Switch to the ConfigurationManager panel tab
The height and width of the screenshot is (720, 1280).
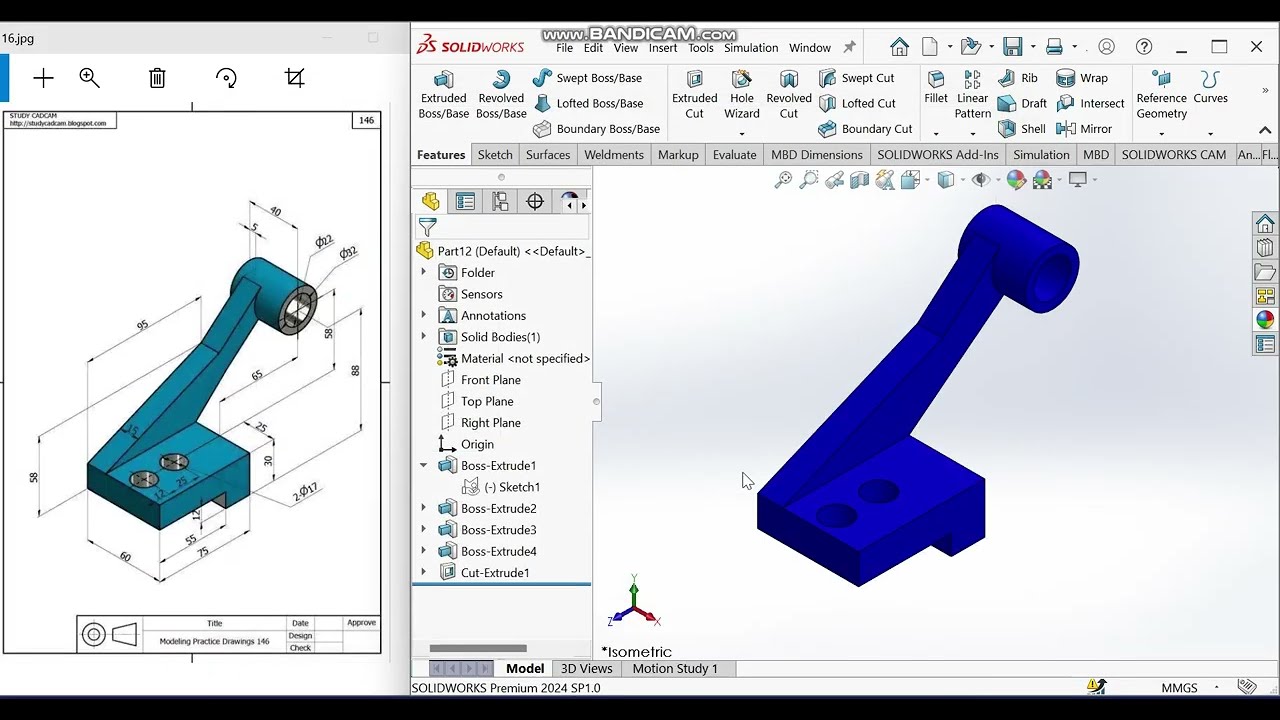(500, 202)
